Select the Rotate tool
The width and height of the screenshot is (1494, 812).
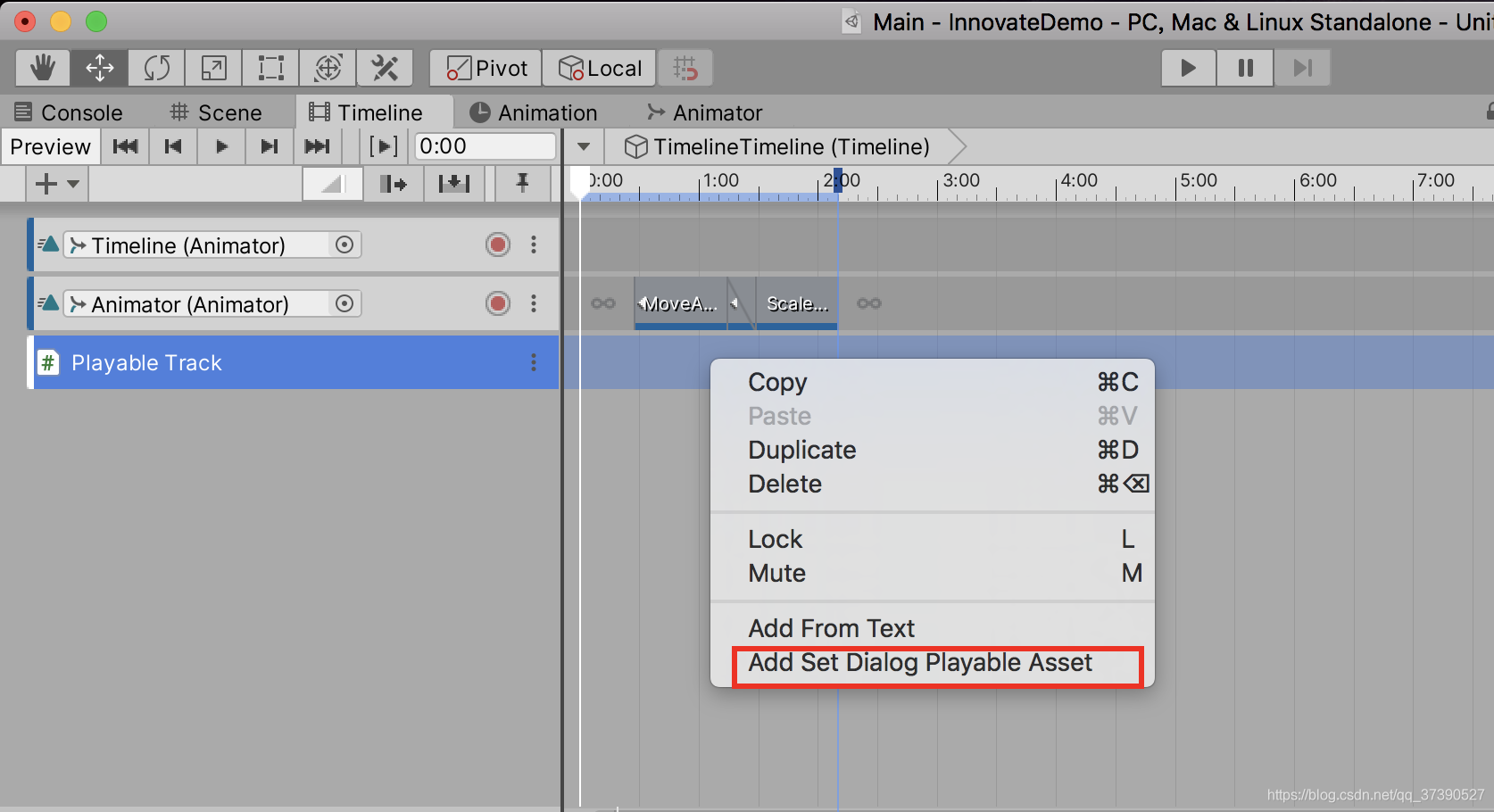(156, 68)
